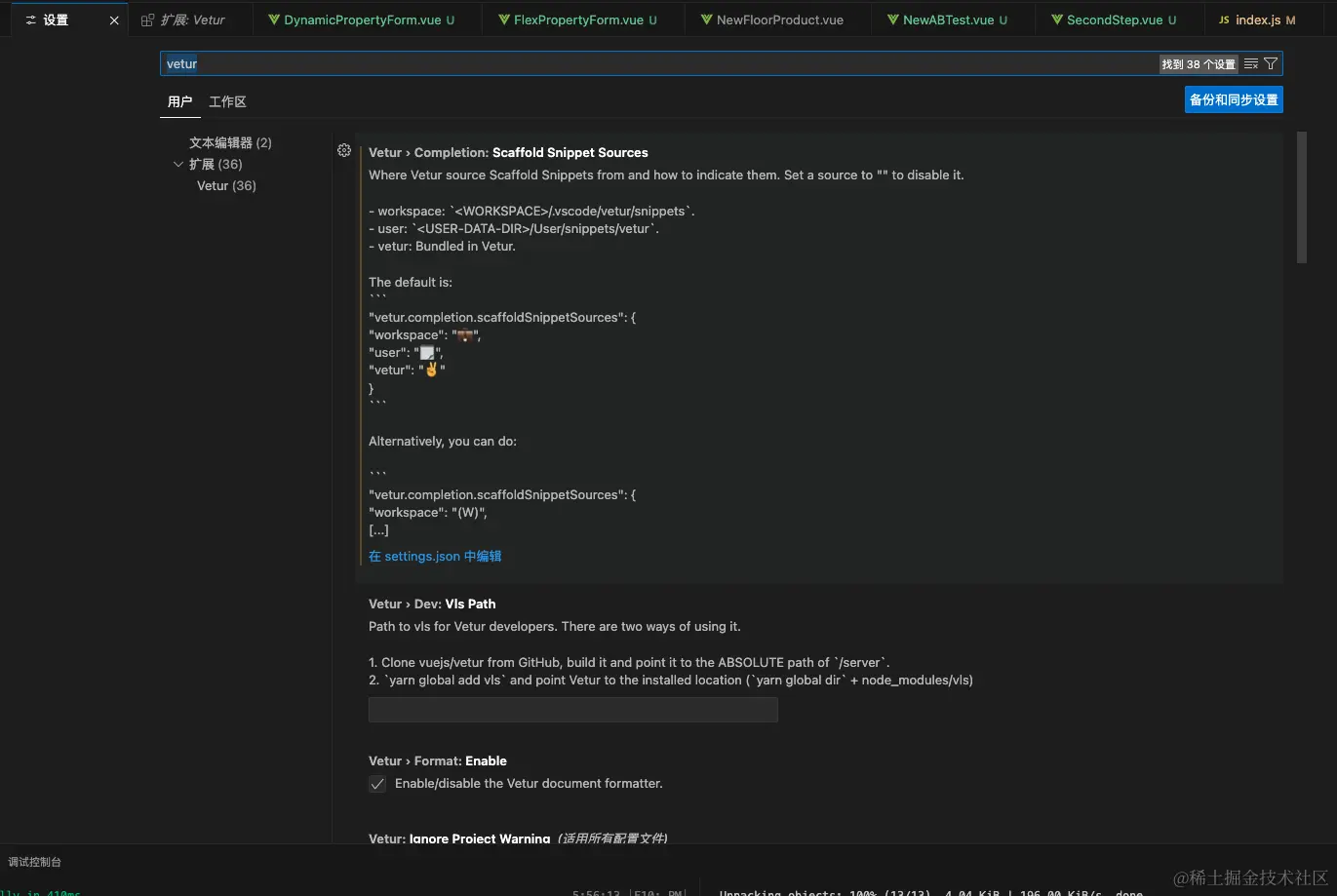Collapse the 扩展 (36) tree node

pos(178,164)
